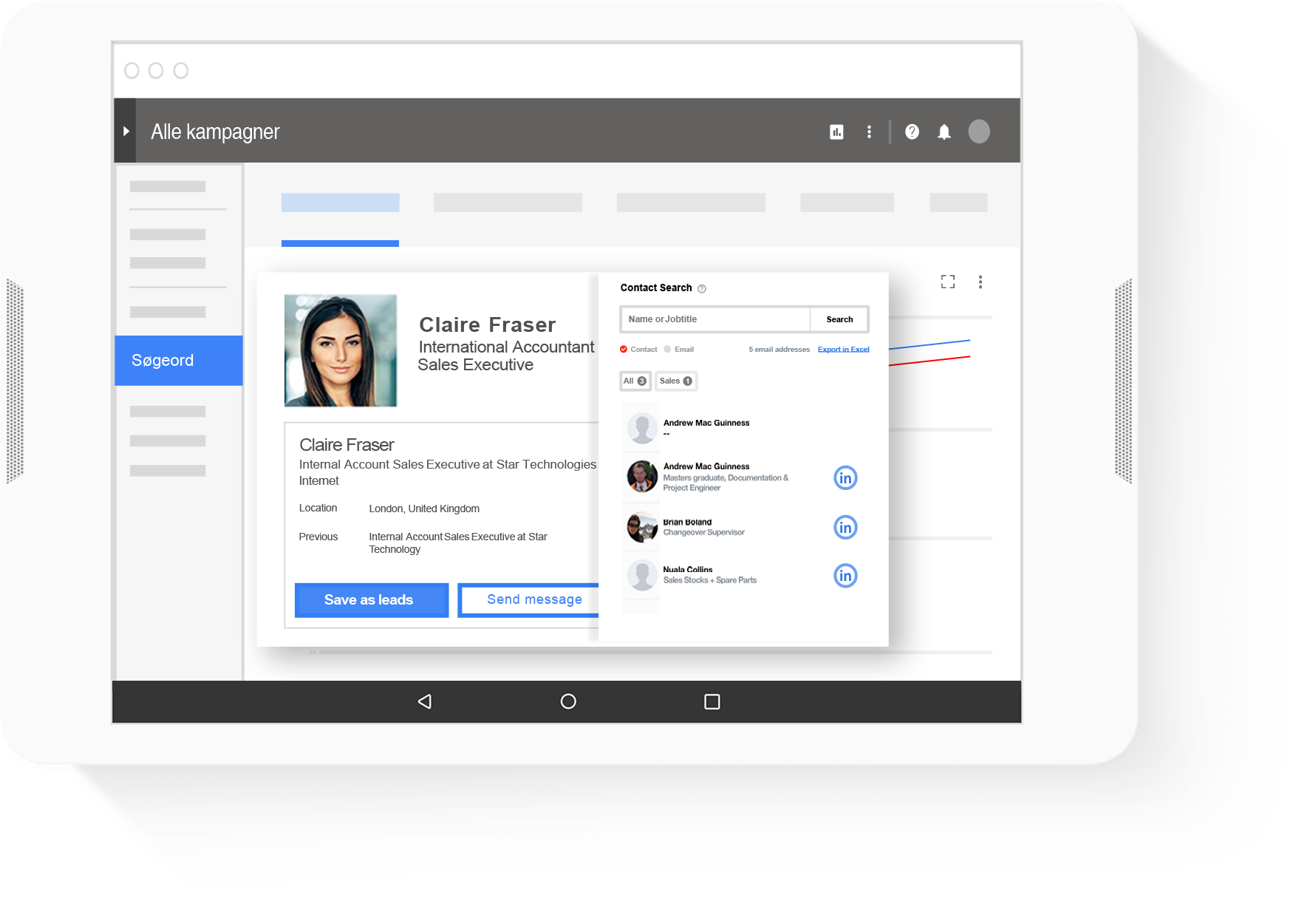
Task: Click the Send message button
Action: (x=532, y=599)
